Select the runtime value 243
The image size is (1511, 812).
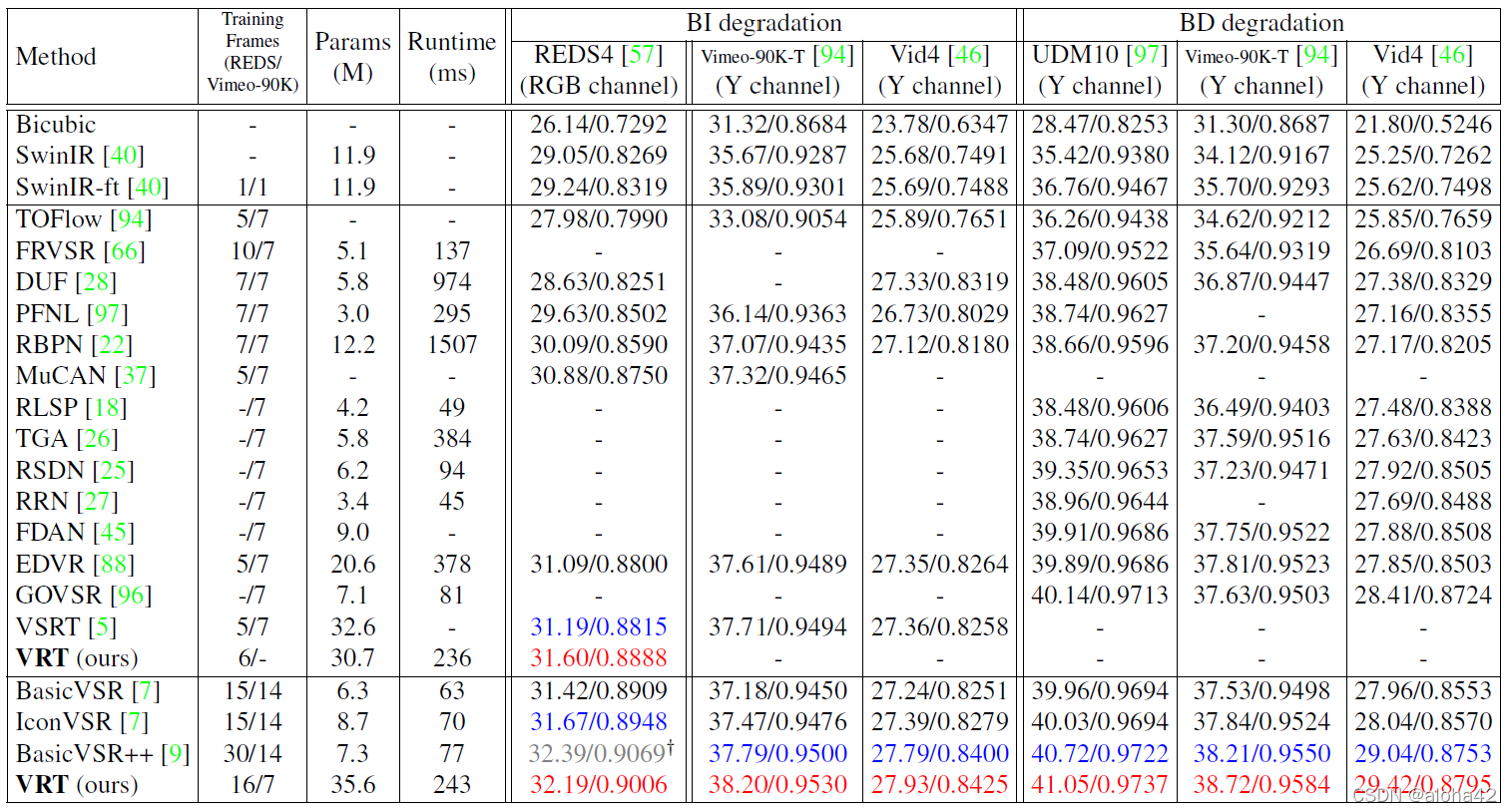click(x=452, y=785)
